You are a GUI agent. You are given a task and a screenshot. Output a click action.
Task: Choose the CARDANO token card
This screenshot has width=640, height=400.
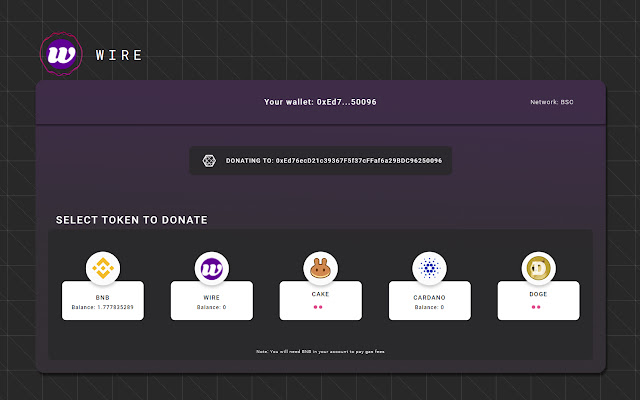pos(429,300)
